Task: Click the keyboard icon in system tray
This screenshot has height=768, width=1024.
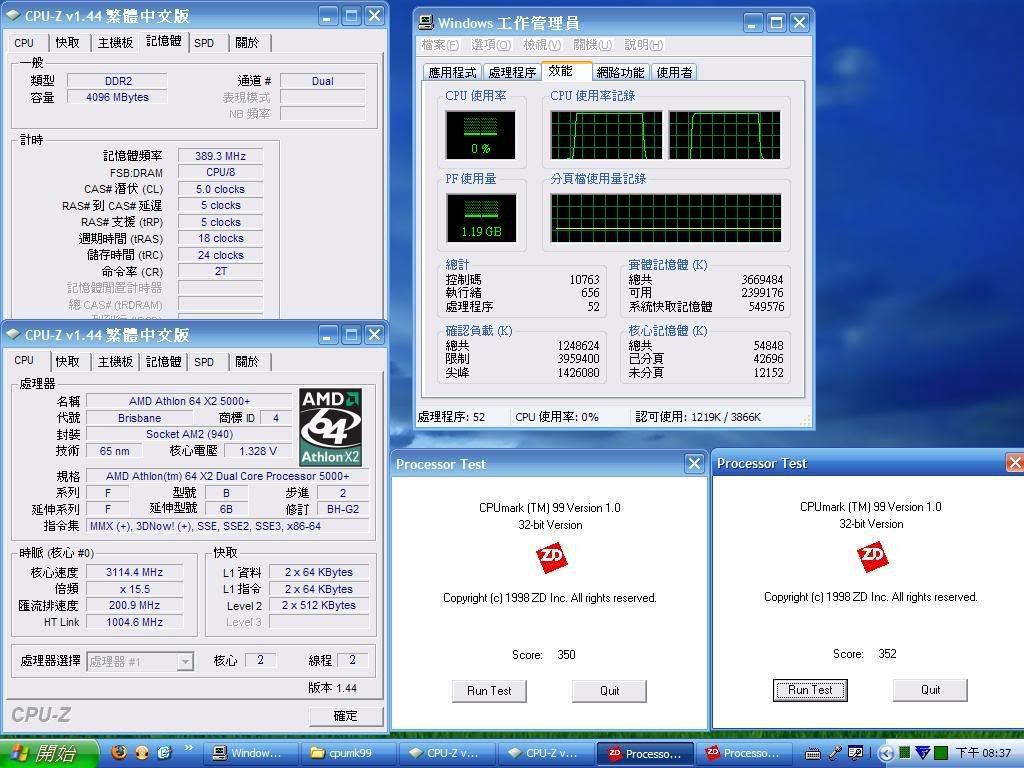Action: 812,754
